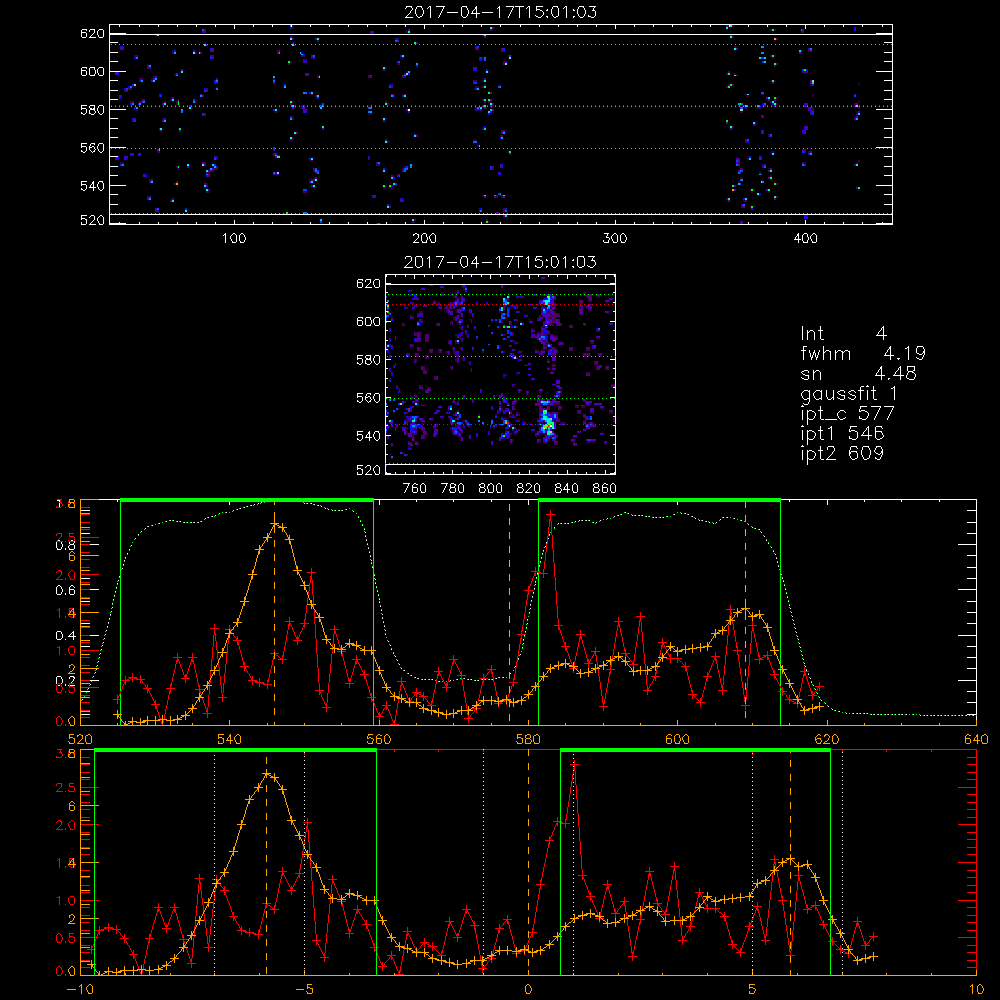The image size is (1000, 1000).
Task: Select the 'ipt2 609' annotation
Action: click(842, 453)
